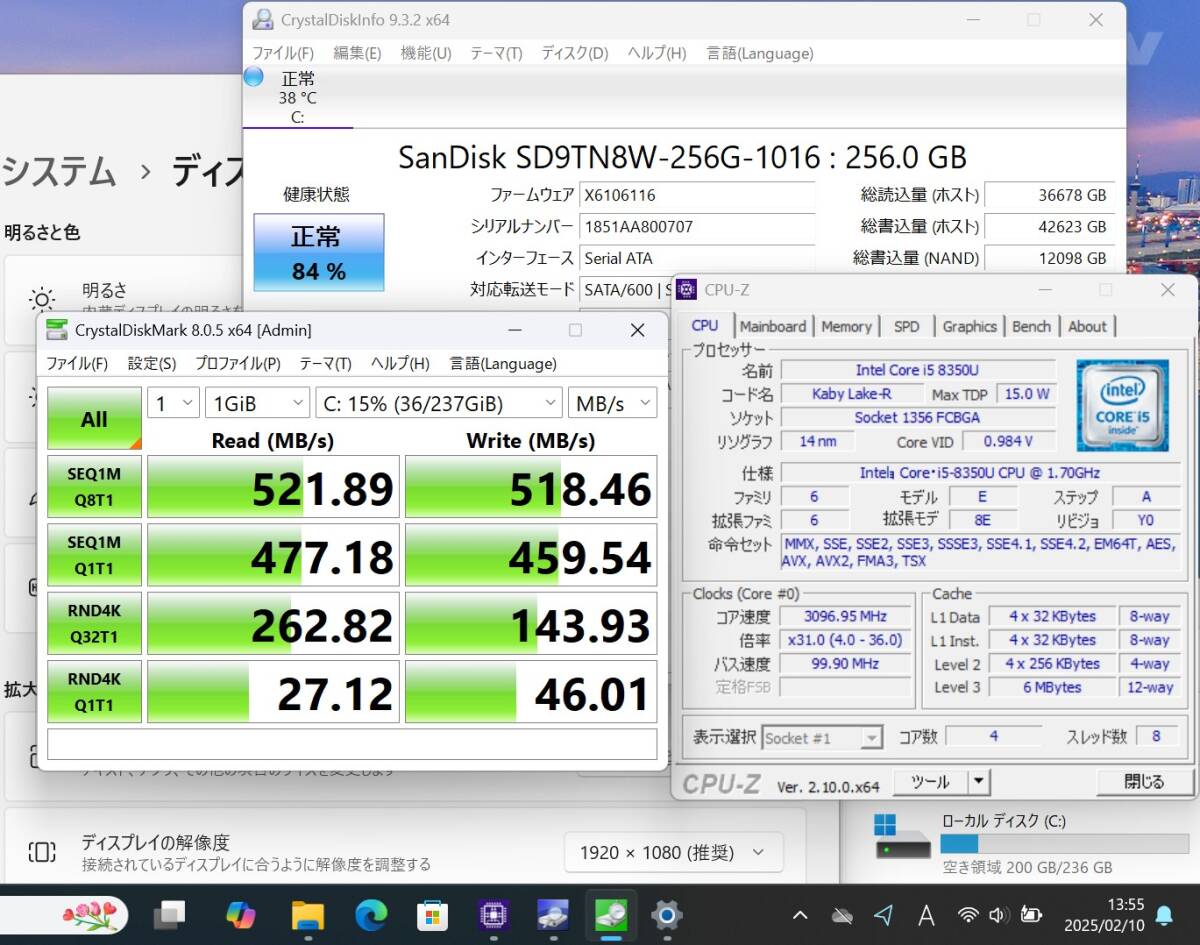Click the Local Disk (C:) drive icon
The width and height of the screenshot is (1200, 945).
[903, 838]
